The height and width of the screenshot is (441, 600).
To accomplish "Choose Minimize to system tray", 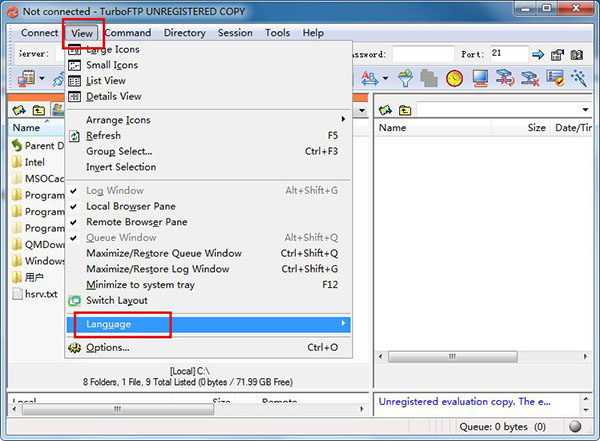I will click(x=209, y=284).
